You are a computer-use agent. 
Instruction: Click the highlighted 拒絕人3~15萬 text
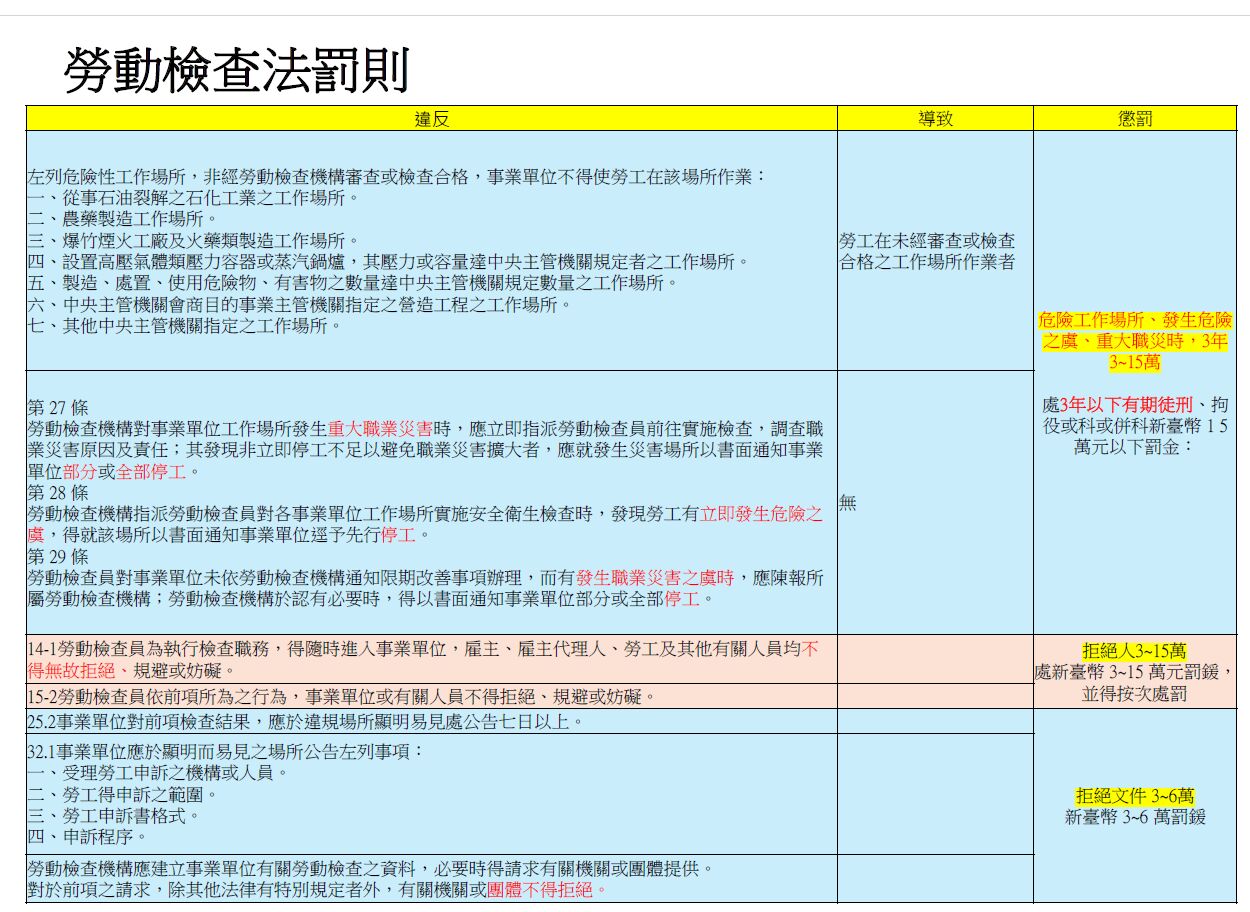[x=1134, y=651]
